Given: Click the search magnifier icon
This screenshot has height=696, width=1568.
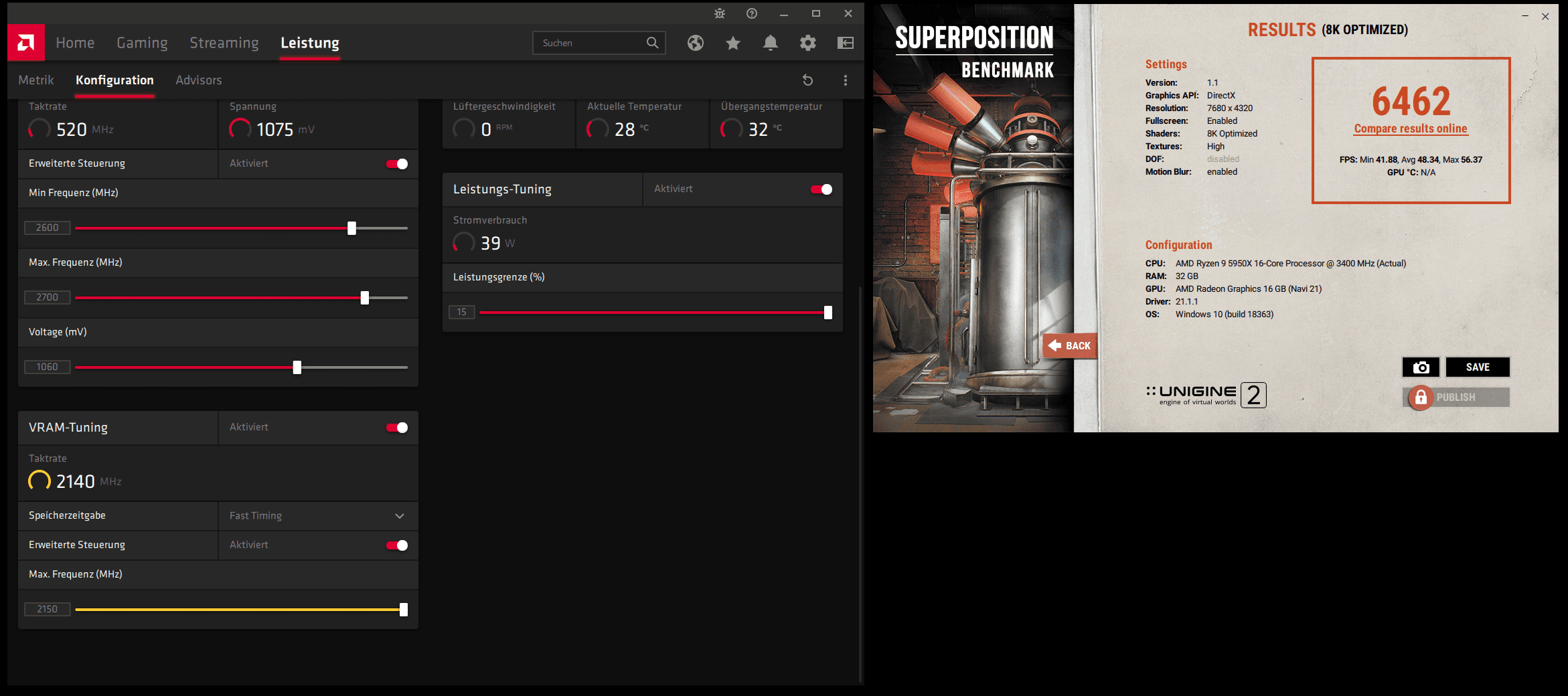Looking at the screenshot, I should [652, 43].
